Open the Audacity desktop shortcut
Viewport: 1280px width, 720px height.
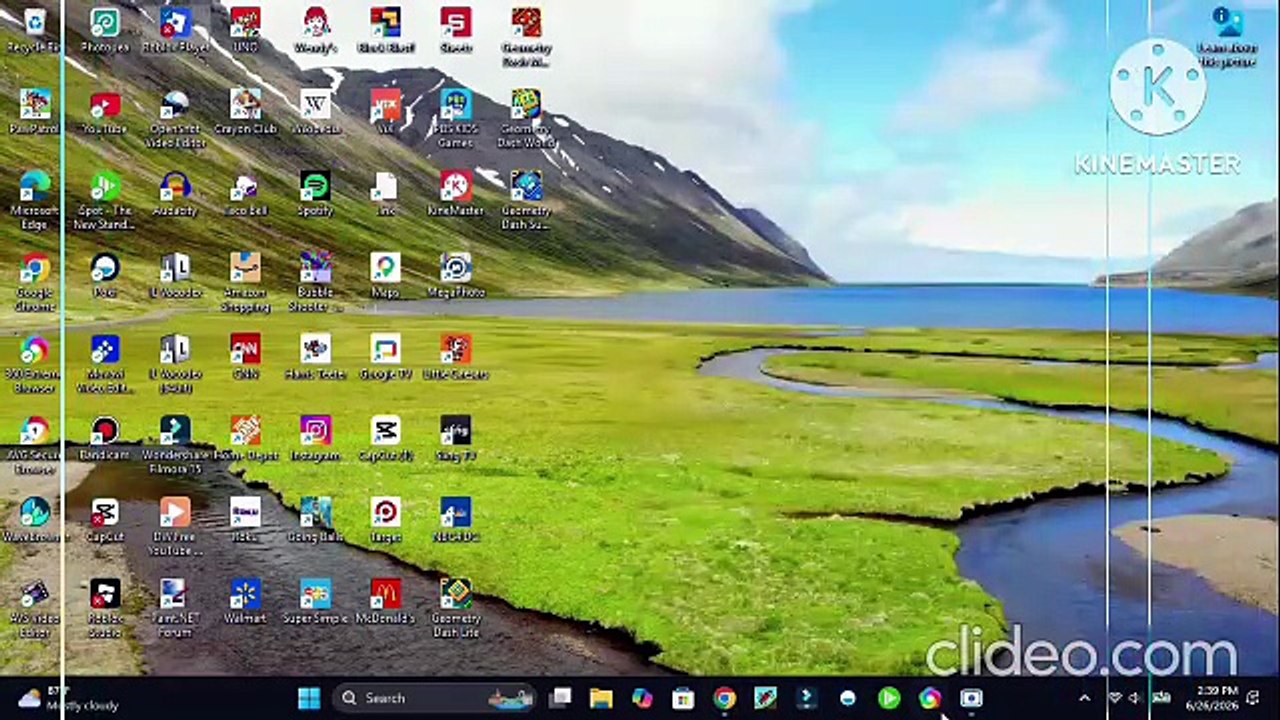[175, 193]
